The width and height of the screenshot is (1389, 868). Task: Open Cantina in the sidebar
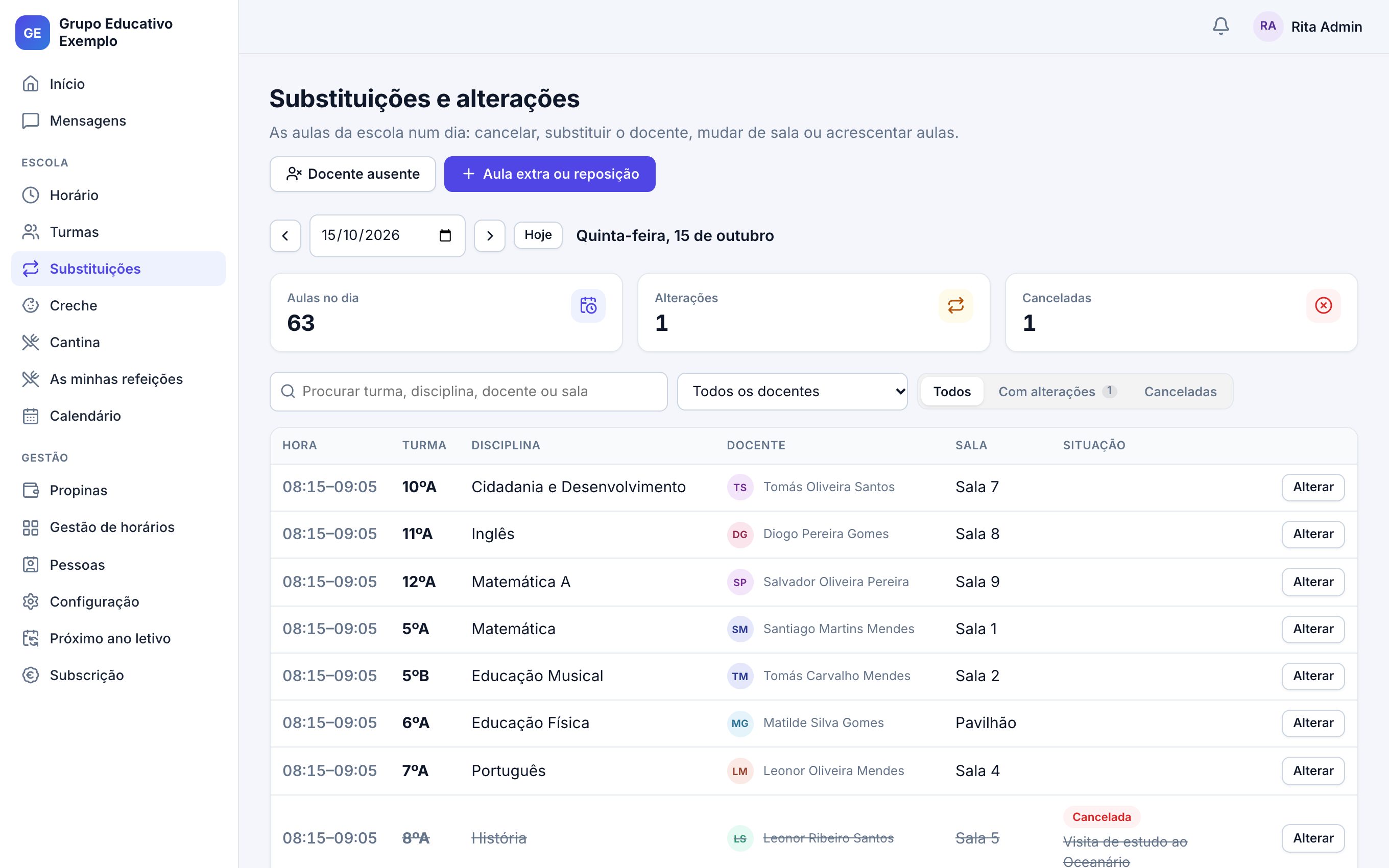coord(118,342)
